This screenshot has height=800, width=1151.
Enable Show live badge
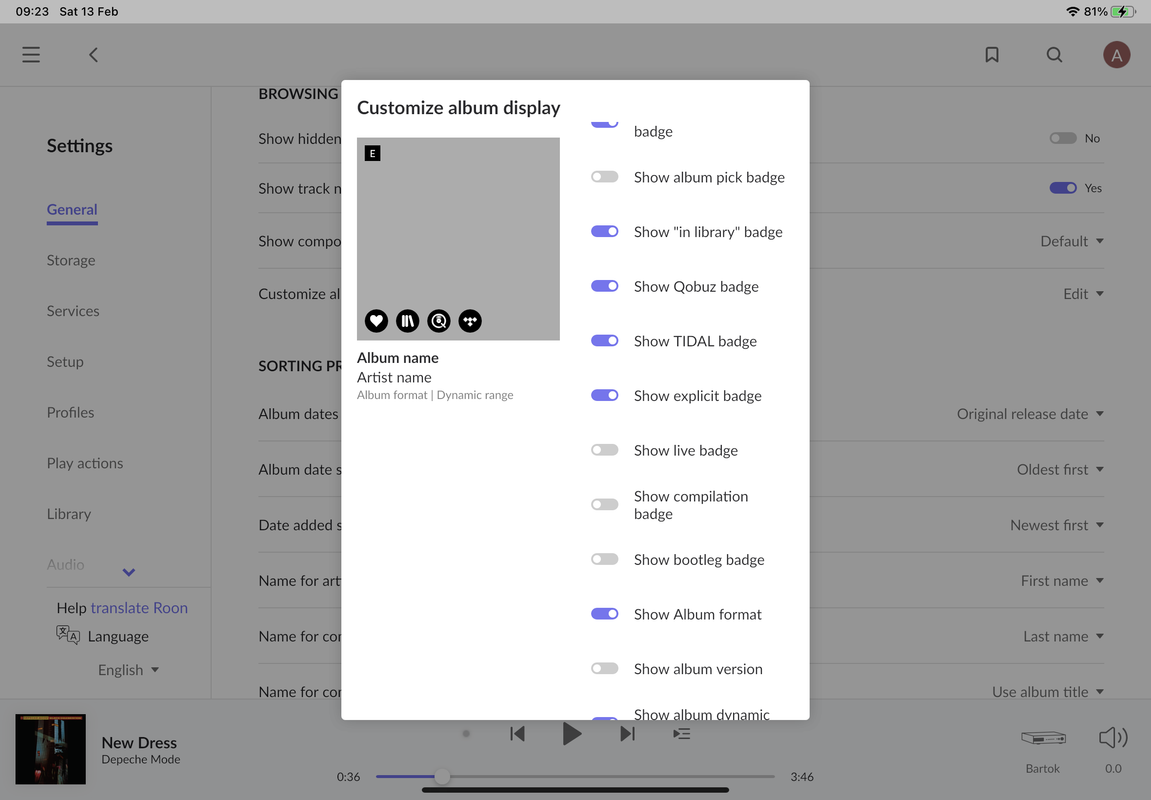click(x=605, y=450)
